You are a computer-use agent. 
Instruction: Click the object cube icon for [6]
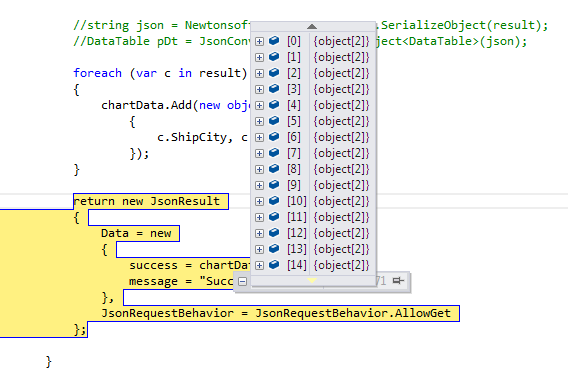pyautogui.click(x=274, y=137)
